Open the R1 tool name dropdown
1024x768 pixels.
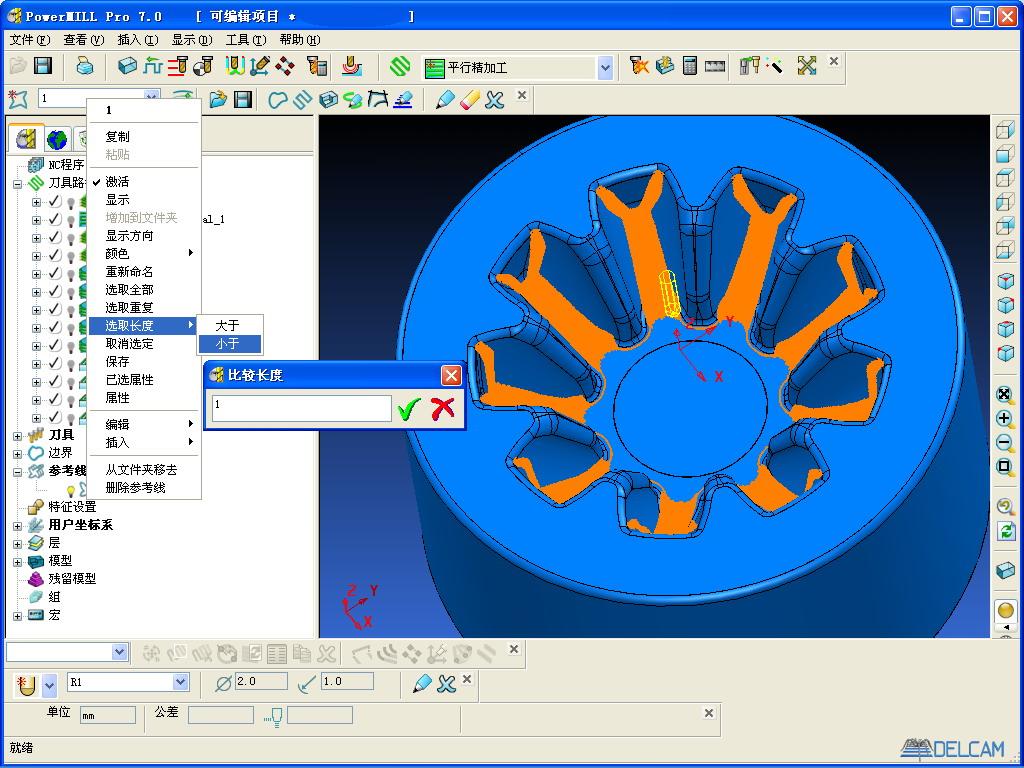coord(180,682)
